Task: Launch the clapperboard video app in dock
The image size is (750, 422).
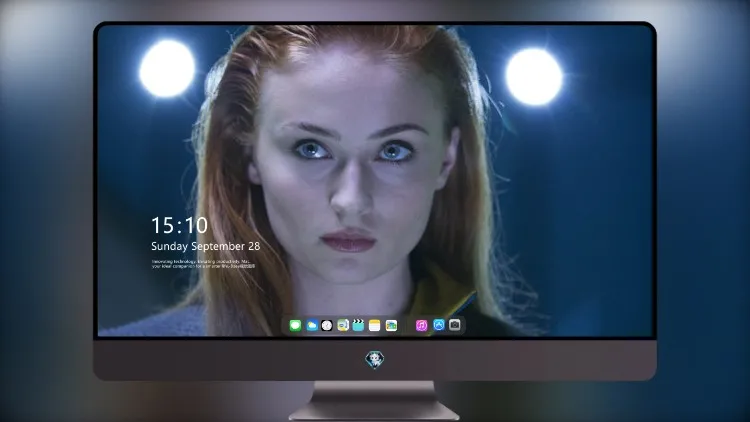Action: pos(358,325)
